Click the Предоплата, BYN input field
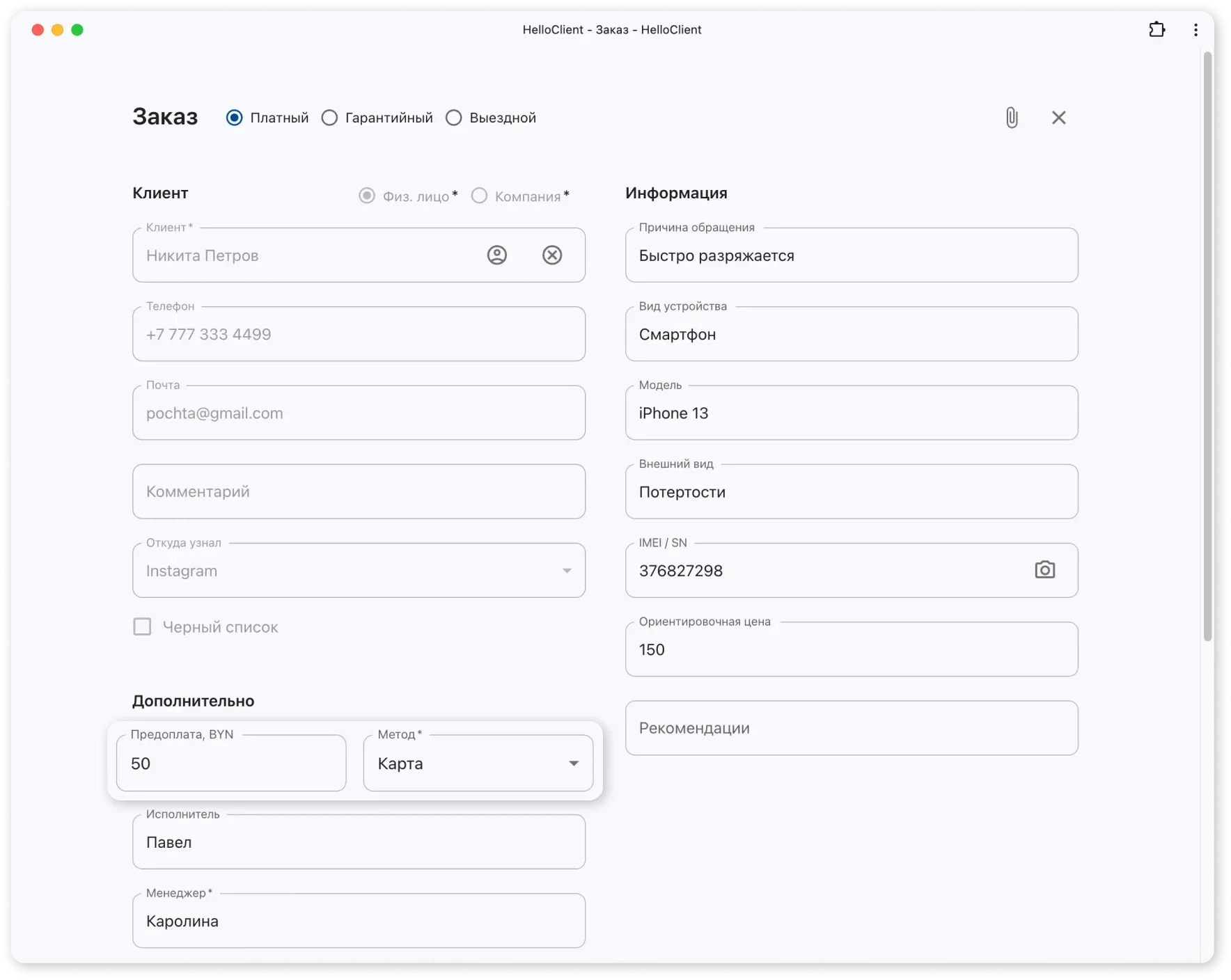 (x=231, y=764)
